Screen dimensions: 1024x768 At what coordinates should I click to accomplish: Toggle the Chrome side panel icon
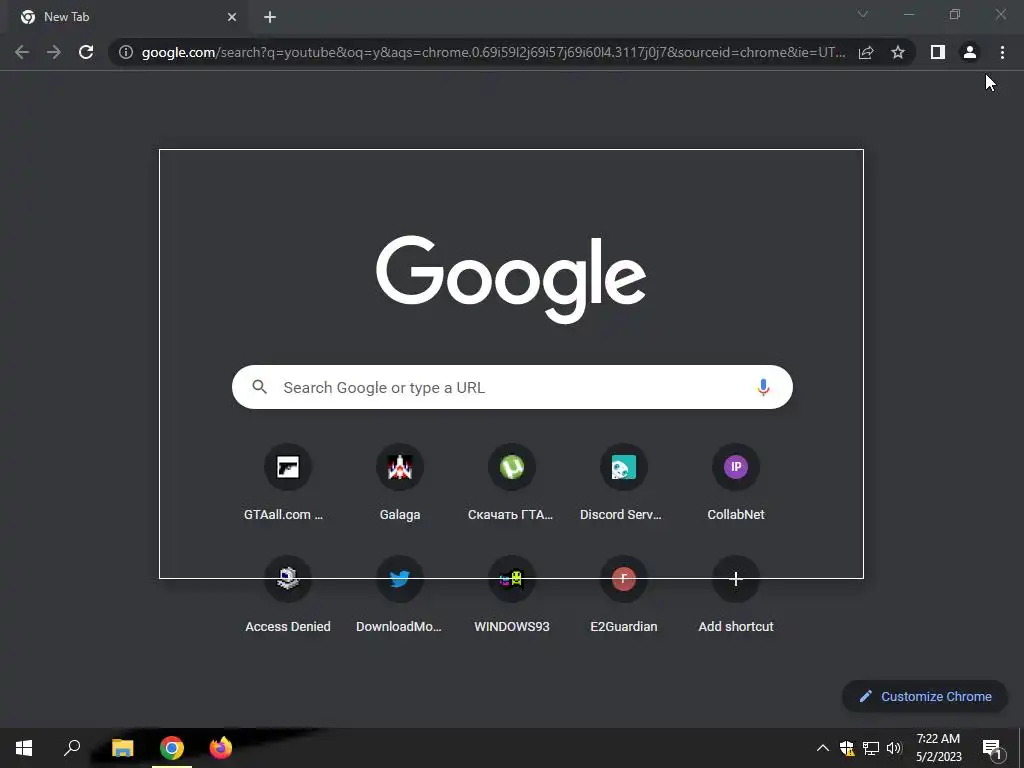click(938, 52)
